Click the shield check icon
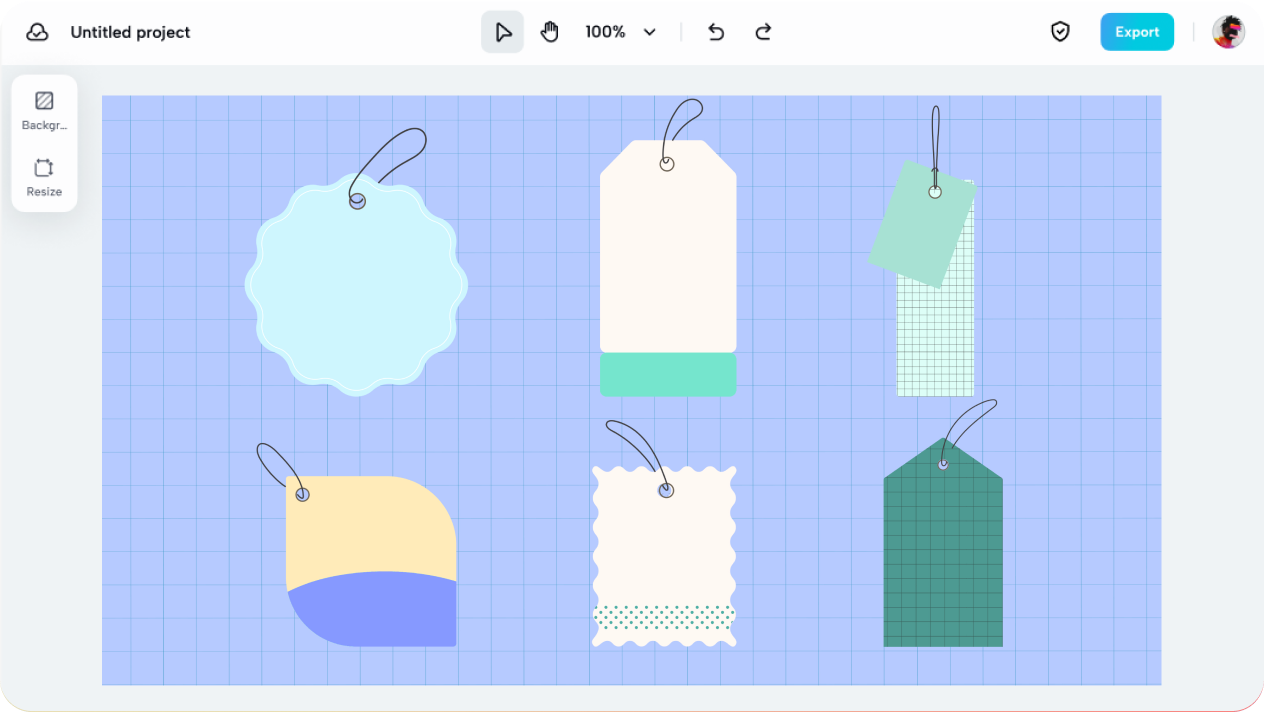1264x712 pixels. (x=1060, y=32)
